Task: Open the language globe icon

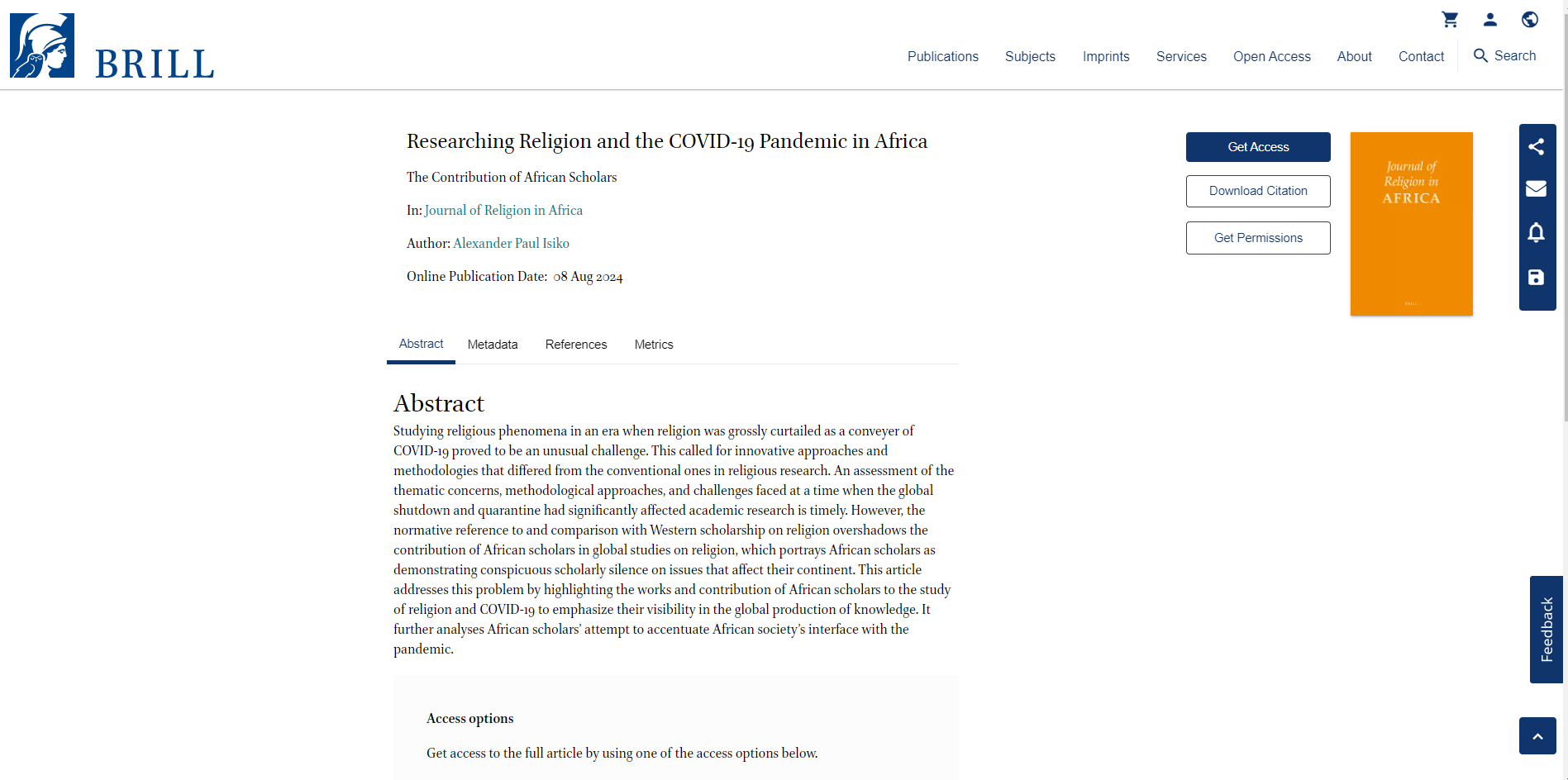Action: [x=1530, y=19]
